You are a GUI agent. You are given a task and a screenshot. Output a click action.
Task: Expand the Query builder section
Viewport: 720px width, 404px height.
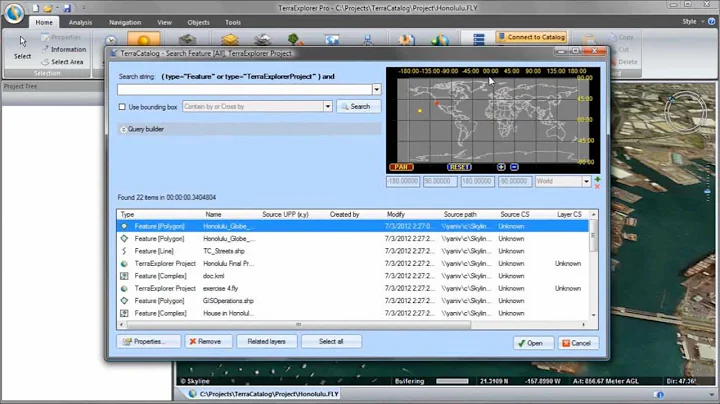click(x=123, y=129)
